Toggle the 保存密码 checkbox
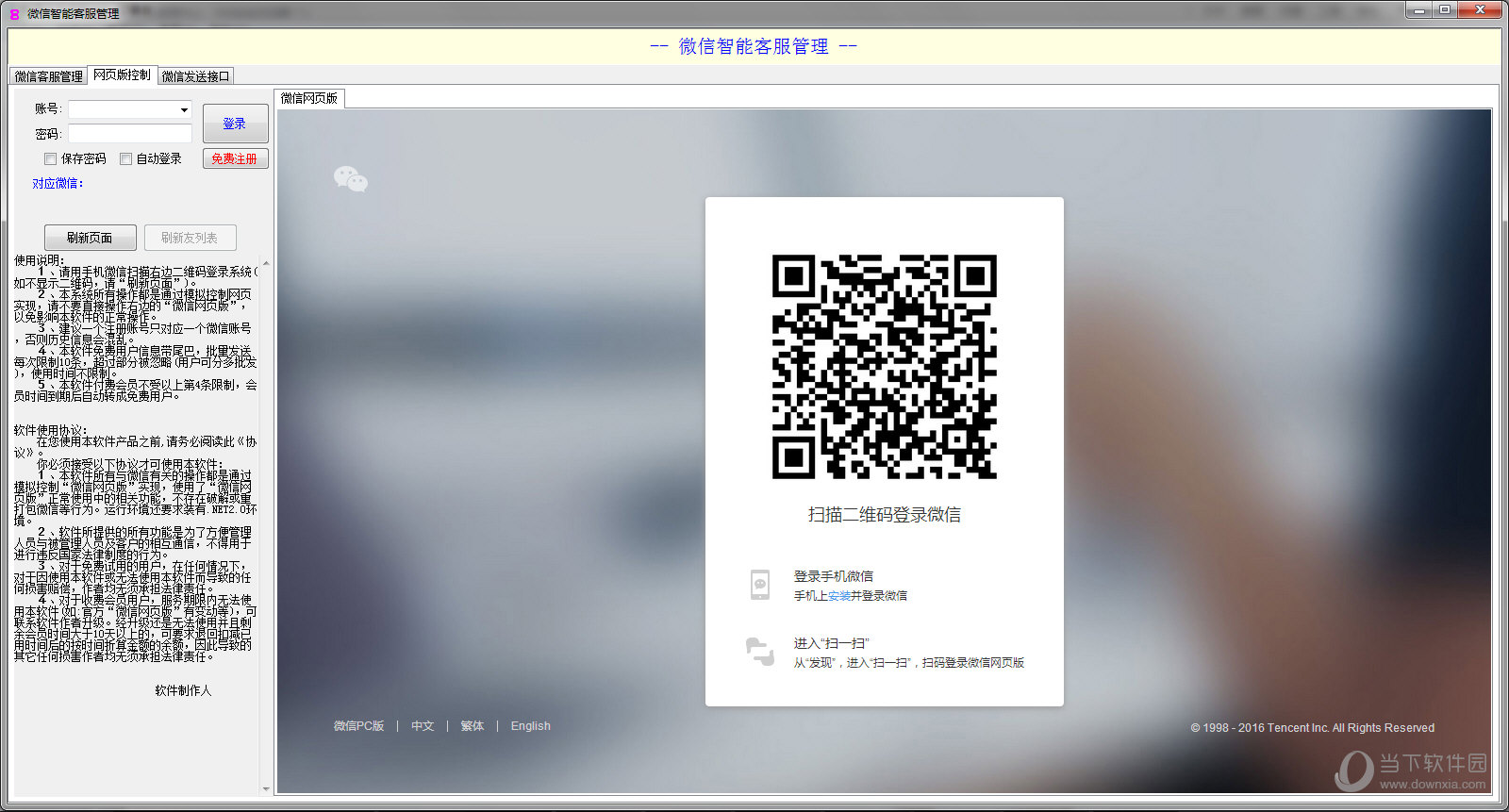The image size is (1509, 812). click(x=51, y=159)
